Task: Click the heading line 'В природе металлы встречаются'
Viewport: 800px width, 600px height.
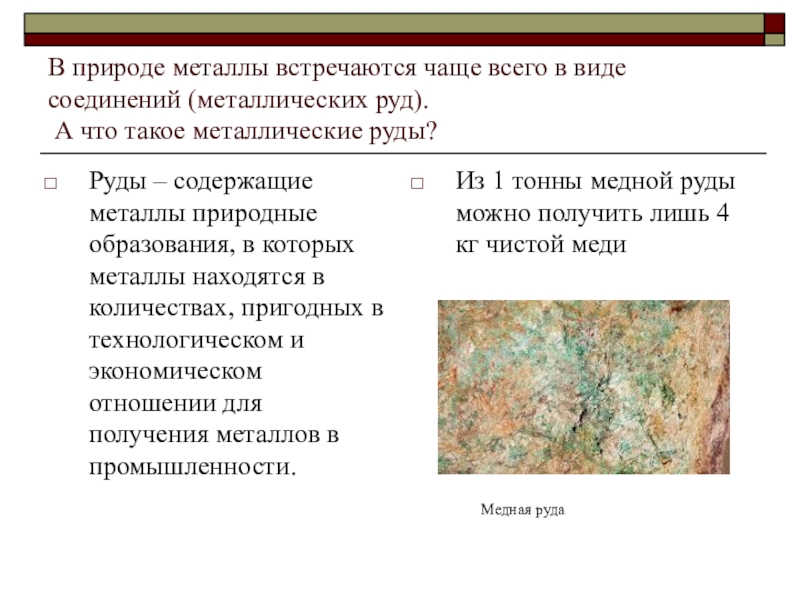Action: [337, 68]
